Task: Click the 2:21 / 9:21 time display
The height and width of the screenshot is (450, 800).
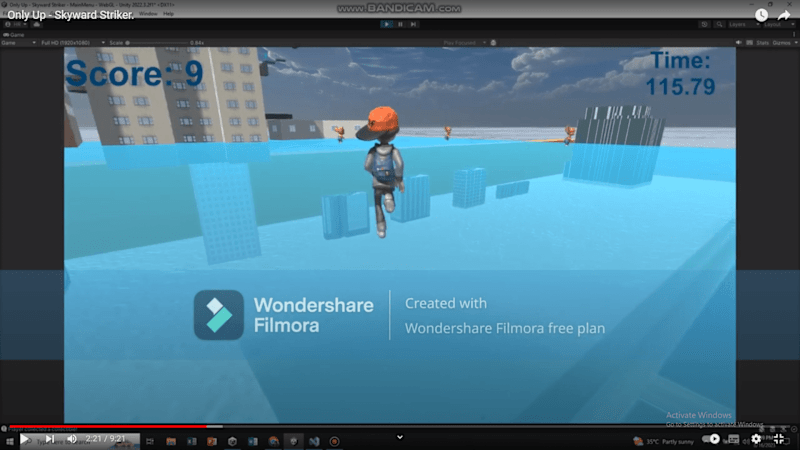Action: pos(105,439)
